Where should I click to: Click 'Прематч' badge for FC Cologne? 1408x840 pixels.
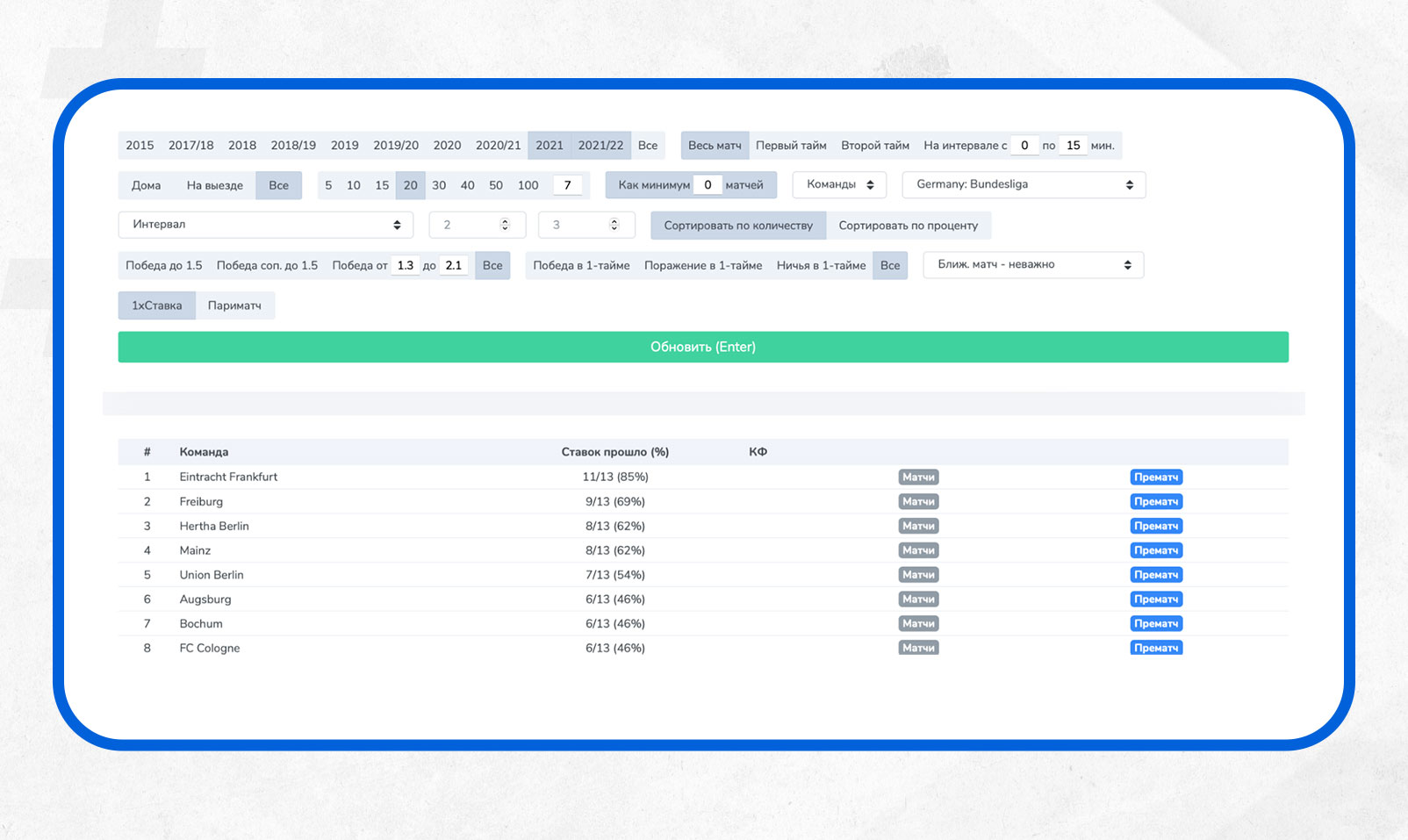1155,648
